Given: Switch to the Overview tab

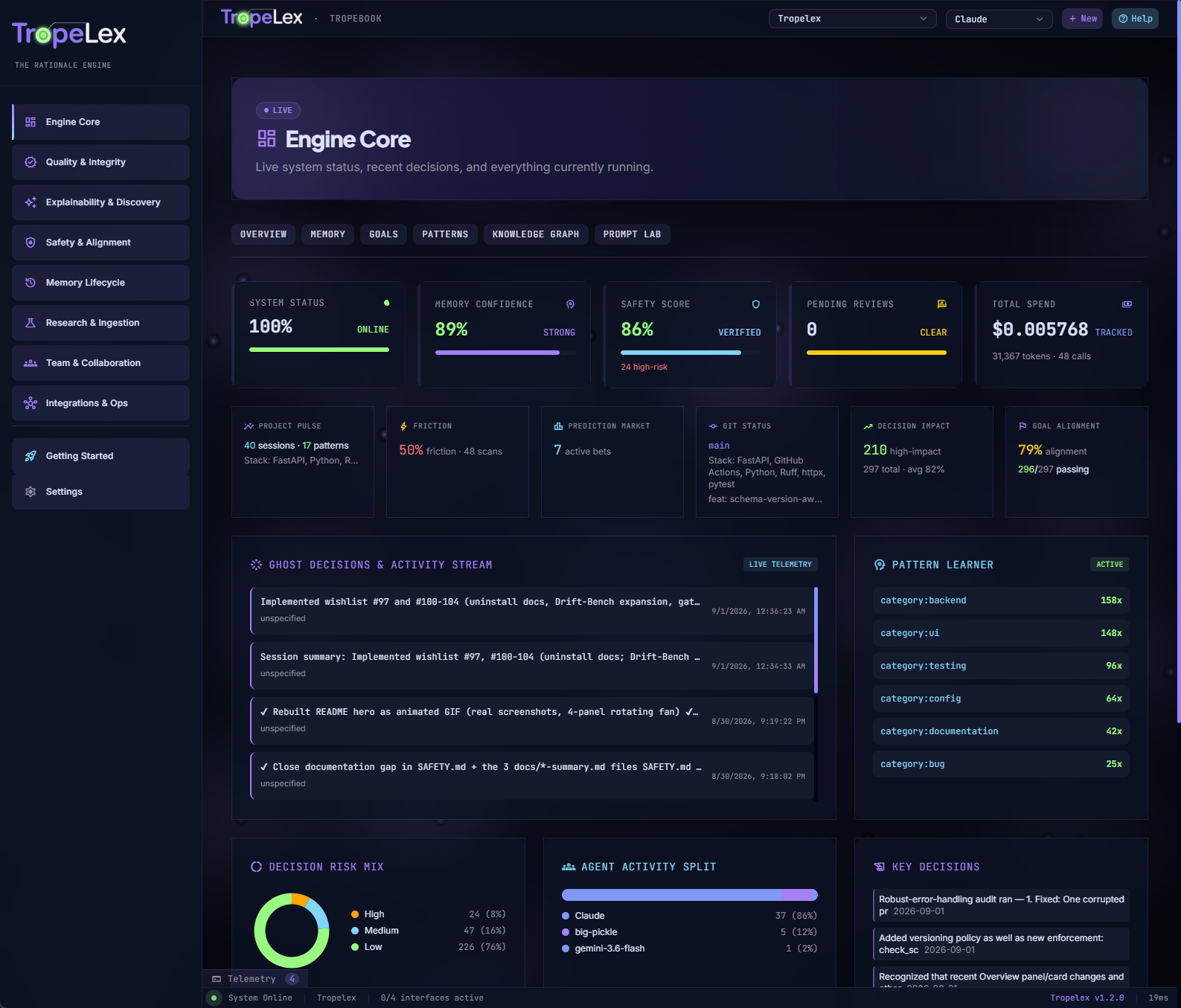Looking at the screenshot, I should [x=263, y=234].
